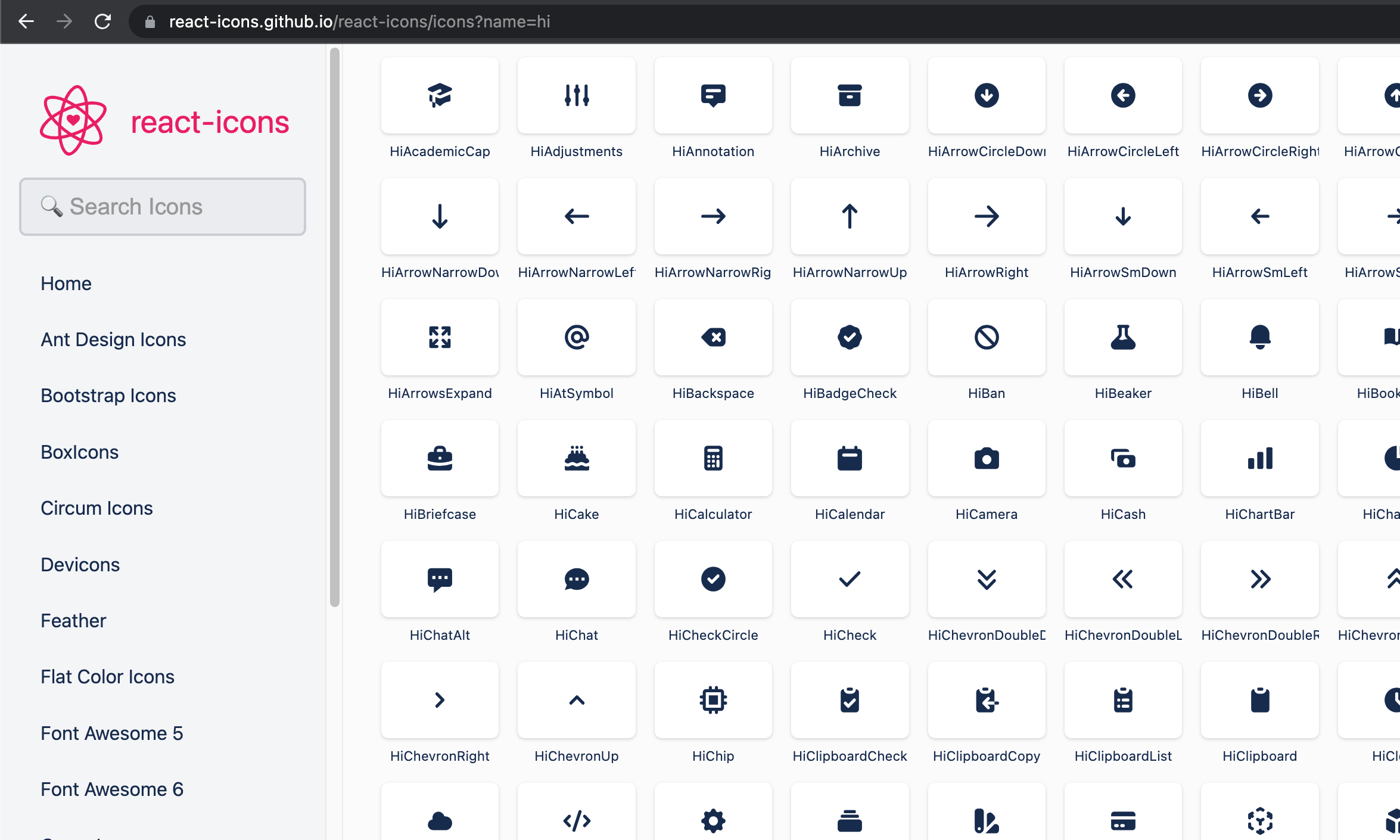Click the HiArrowNarrowLeft icon

point(577,216)
